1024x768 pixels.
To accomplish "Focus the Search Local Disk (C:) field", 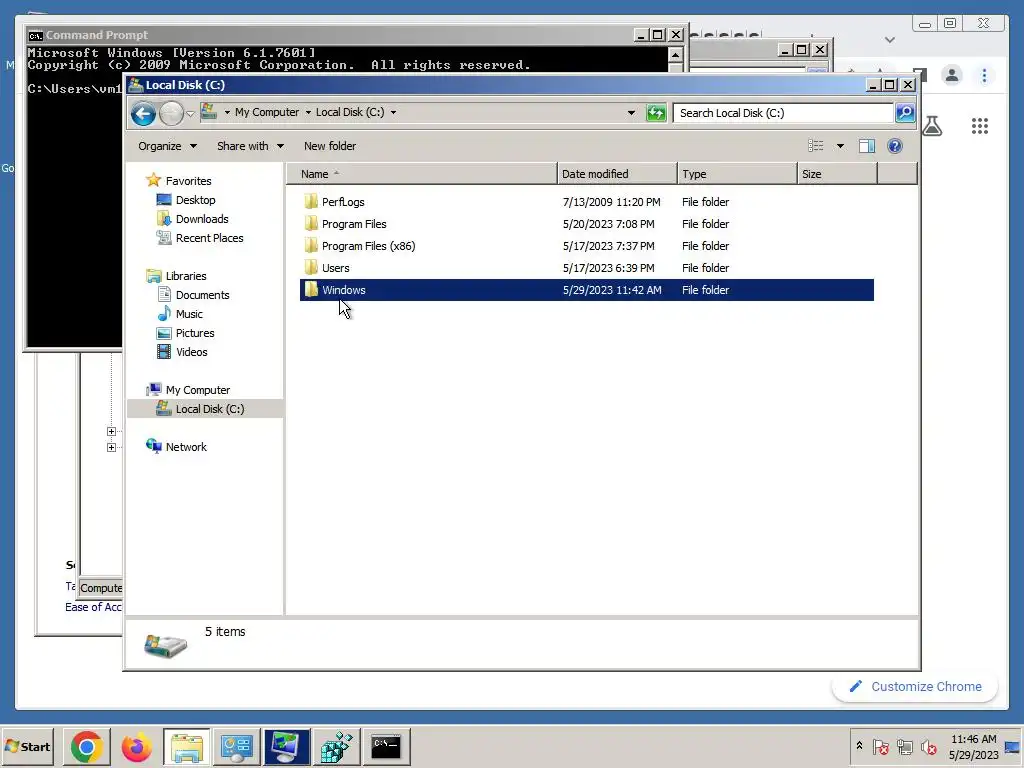I will click(x=783, y=113).
